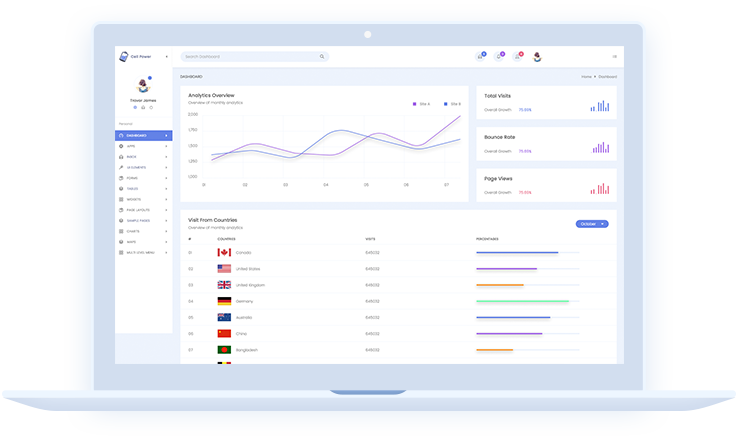This screenshot has height=441, width=737.
Task: Click the Home breadcrumb link
Action: (586, 76)
